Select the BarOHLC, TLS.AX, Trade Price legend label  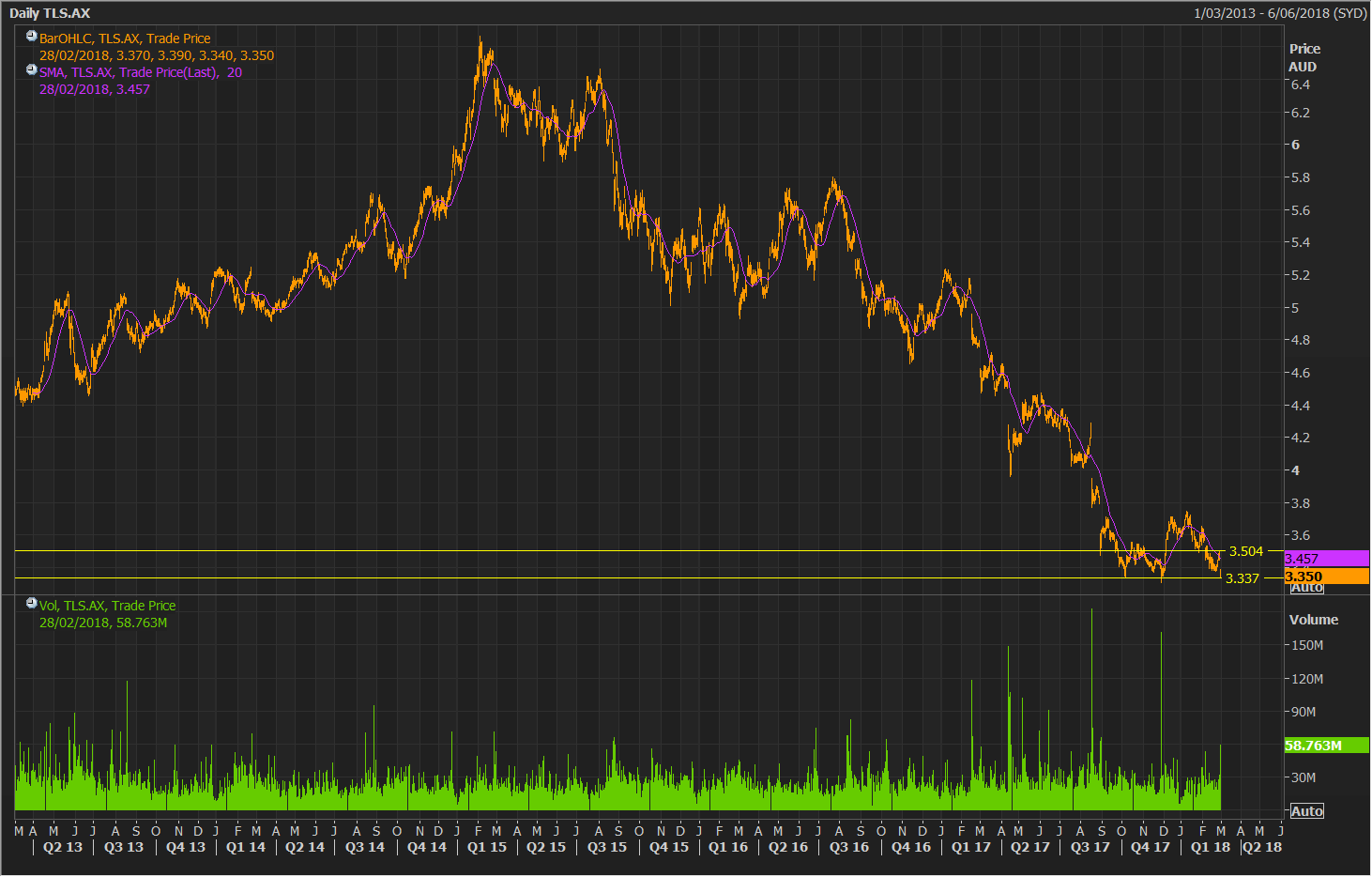click(125, 38)
